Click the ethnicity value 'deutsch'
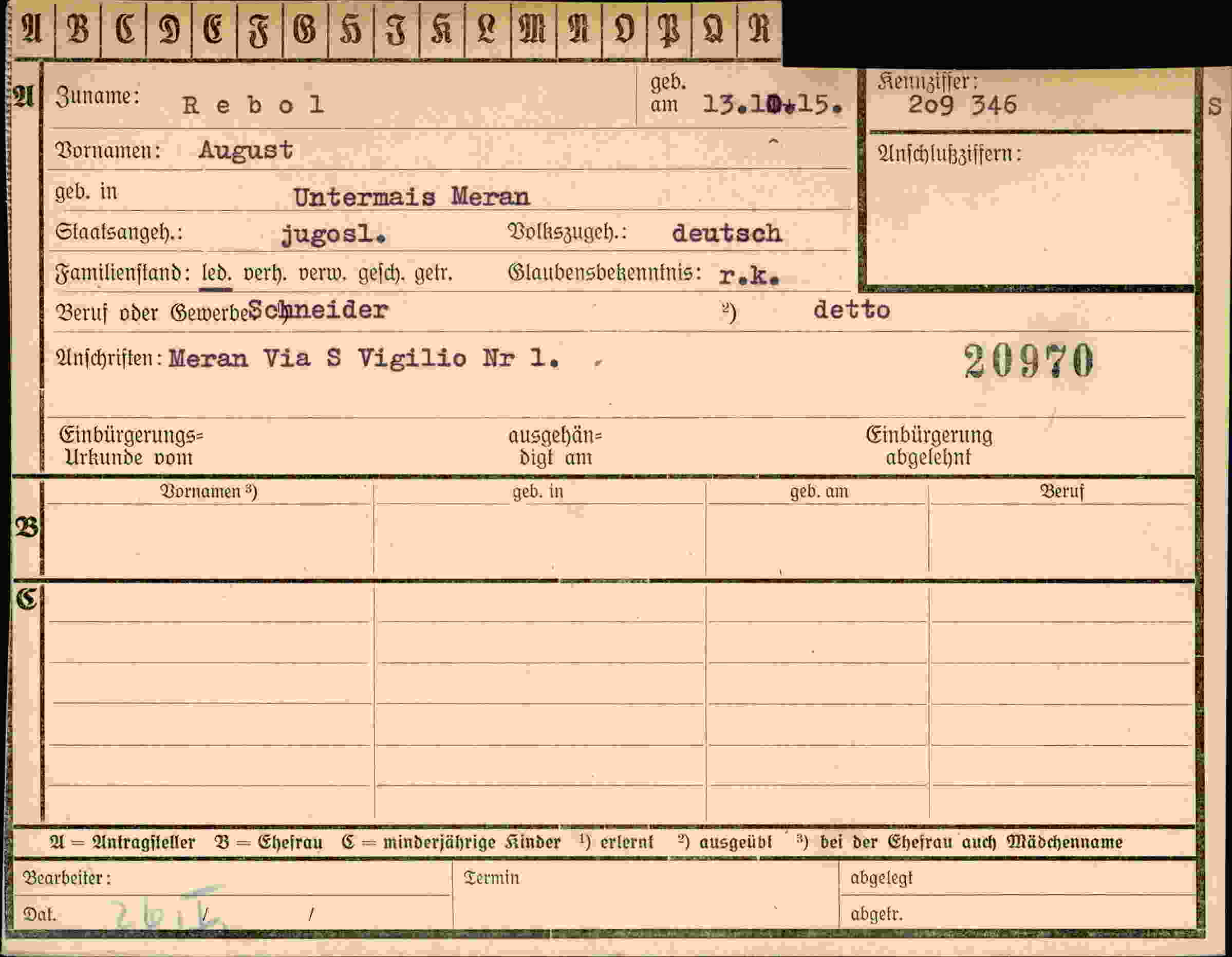The width and height of the screenshot is (1232, 957). click(x=726, y=233)
